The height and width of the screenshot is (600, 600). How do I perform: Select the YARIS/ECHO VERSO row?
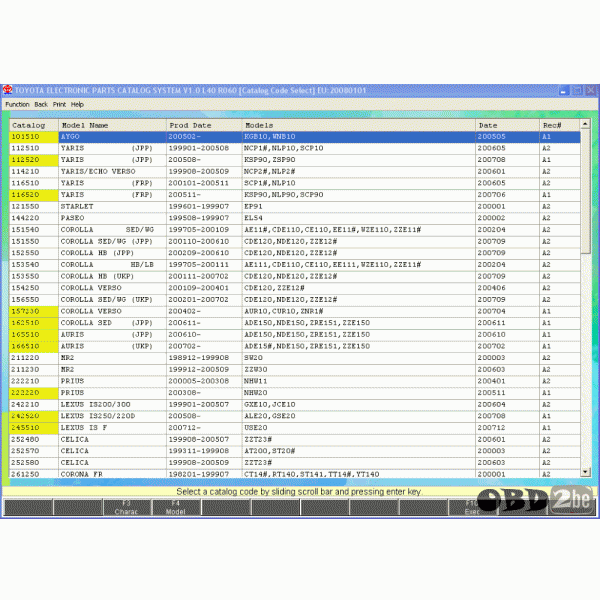pyautogui.click(x=295, y=171)
